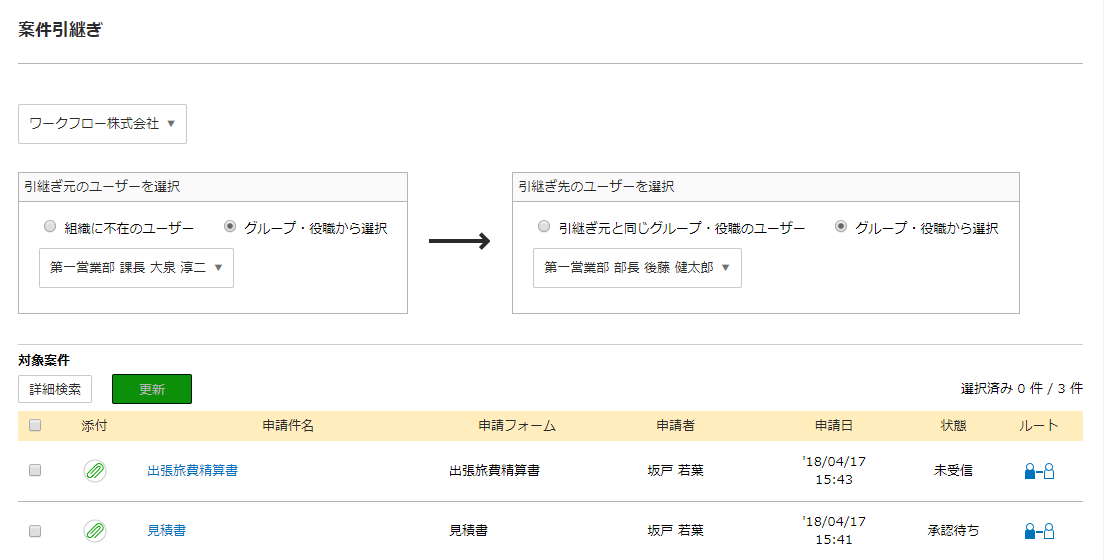Open route icon for 出張旅費精算書 row
This screenshot has height=560, width=1104.
[1039, 471]
